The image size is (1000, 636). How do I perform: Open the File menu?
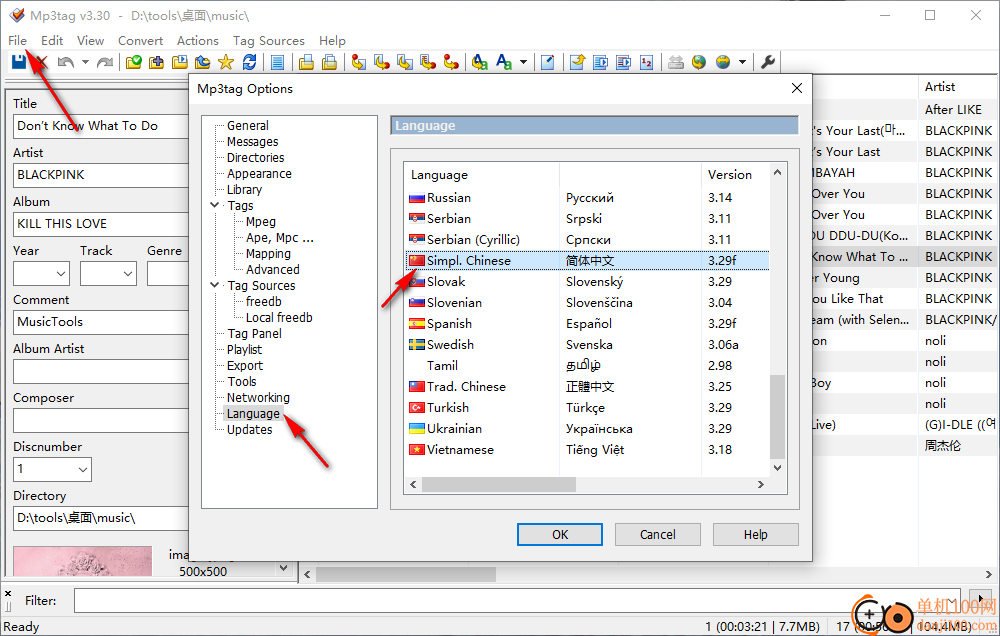[17, 41]
